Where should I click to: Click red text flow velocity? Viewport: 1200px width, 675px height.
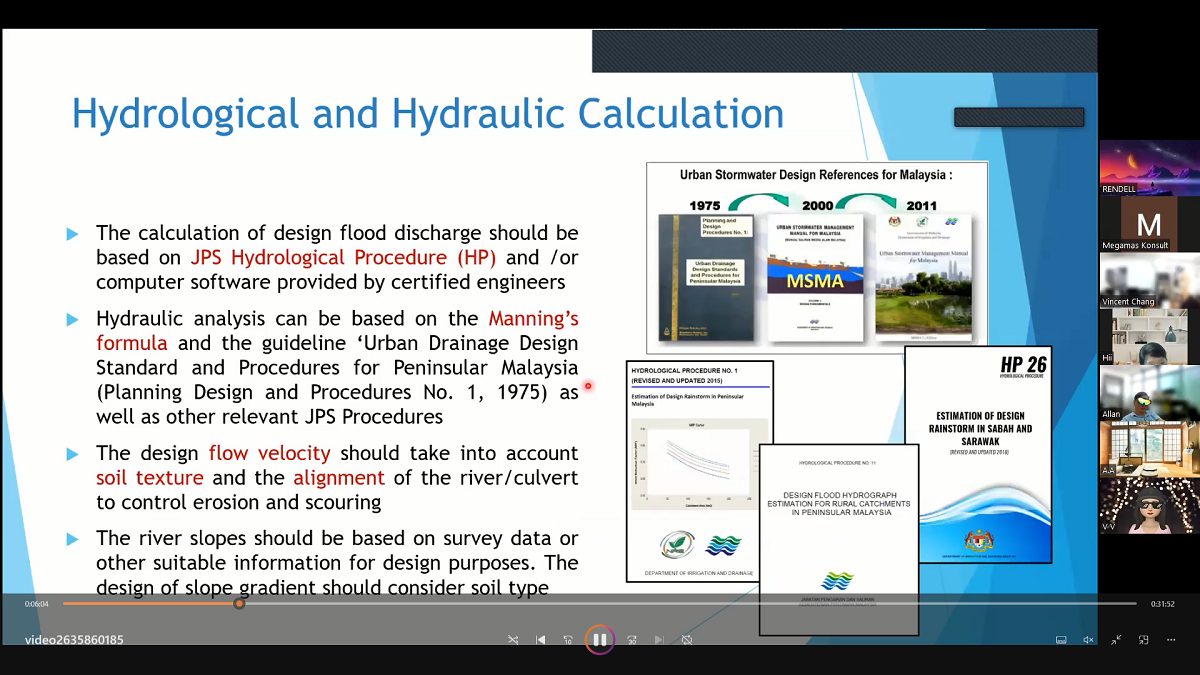coord(269,453)
